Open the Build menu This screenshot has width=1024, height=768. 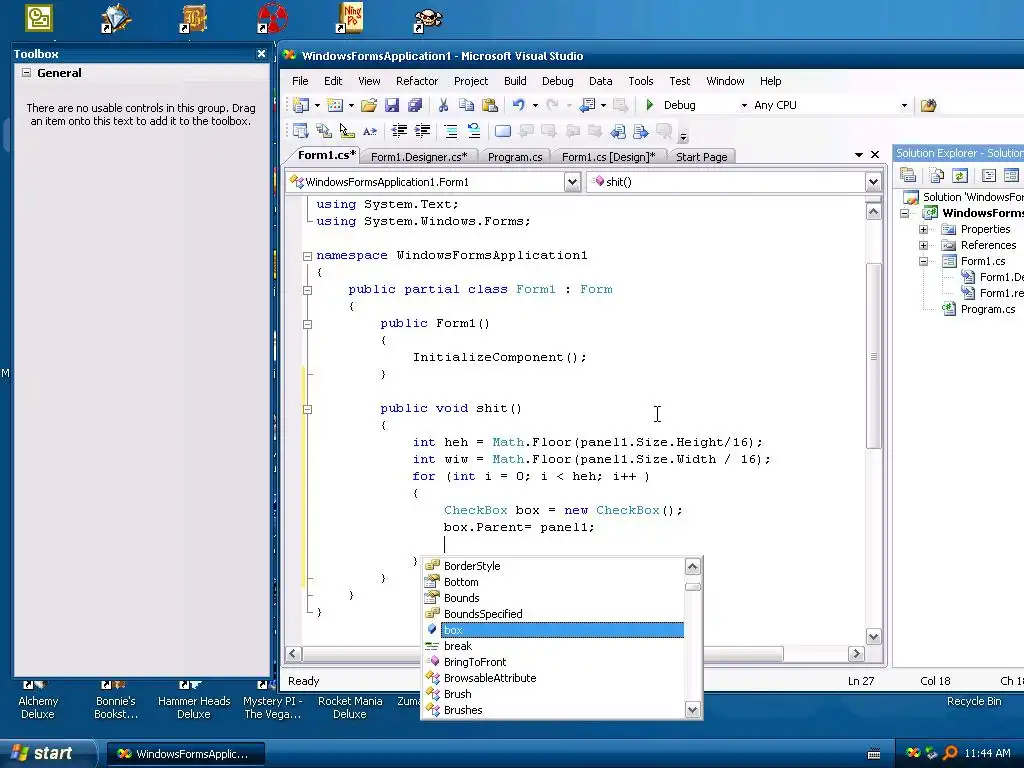[x=515, y=81]
